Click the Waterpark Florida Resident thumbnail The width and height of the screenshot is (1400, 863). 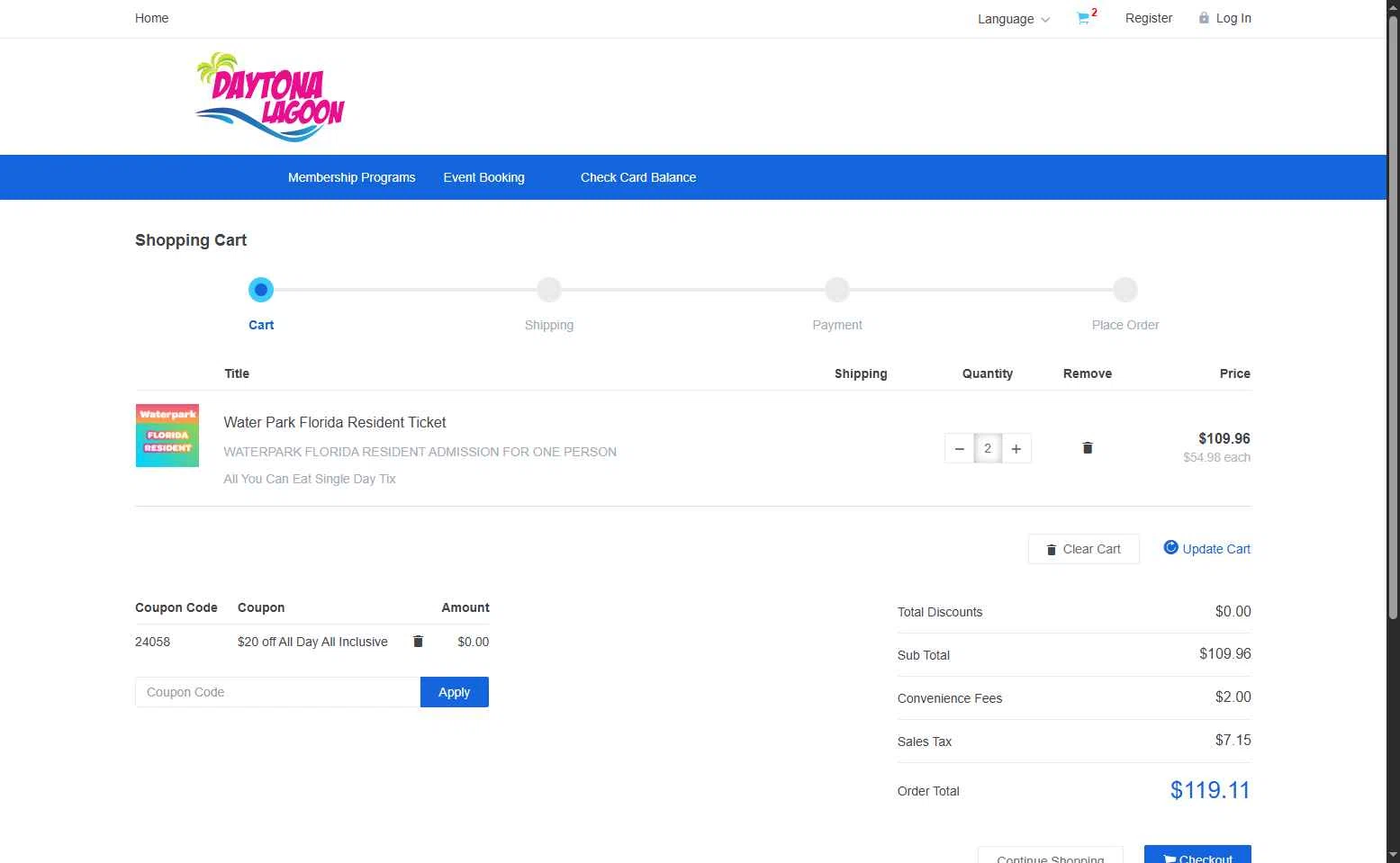click(167, 436)
